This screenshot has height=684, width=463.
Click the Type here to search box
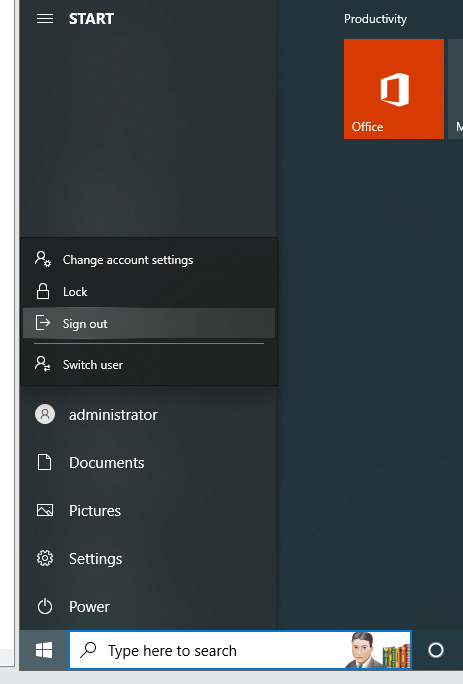point(240,650)
